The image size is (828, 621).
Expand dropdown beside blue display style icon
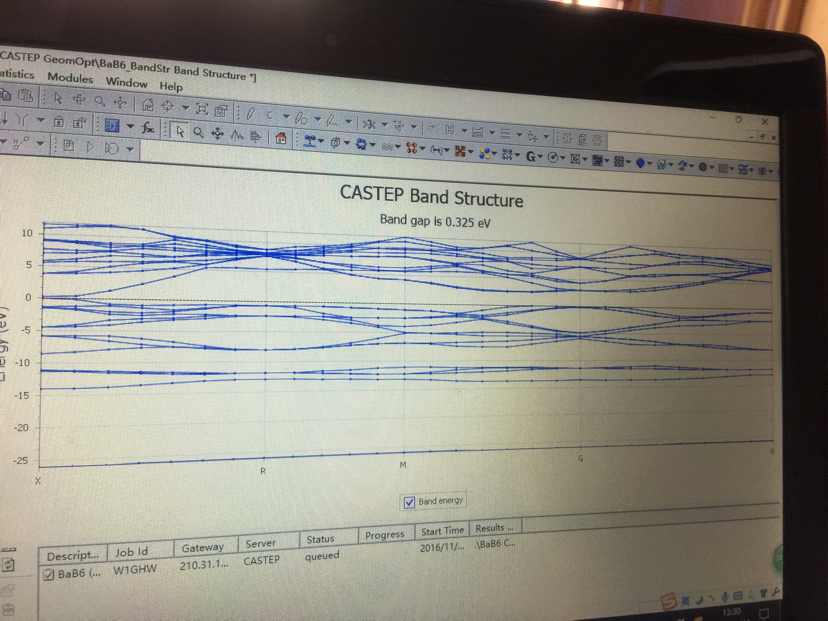(x=130, y=126)
